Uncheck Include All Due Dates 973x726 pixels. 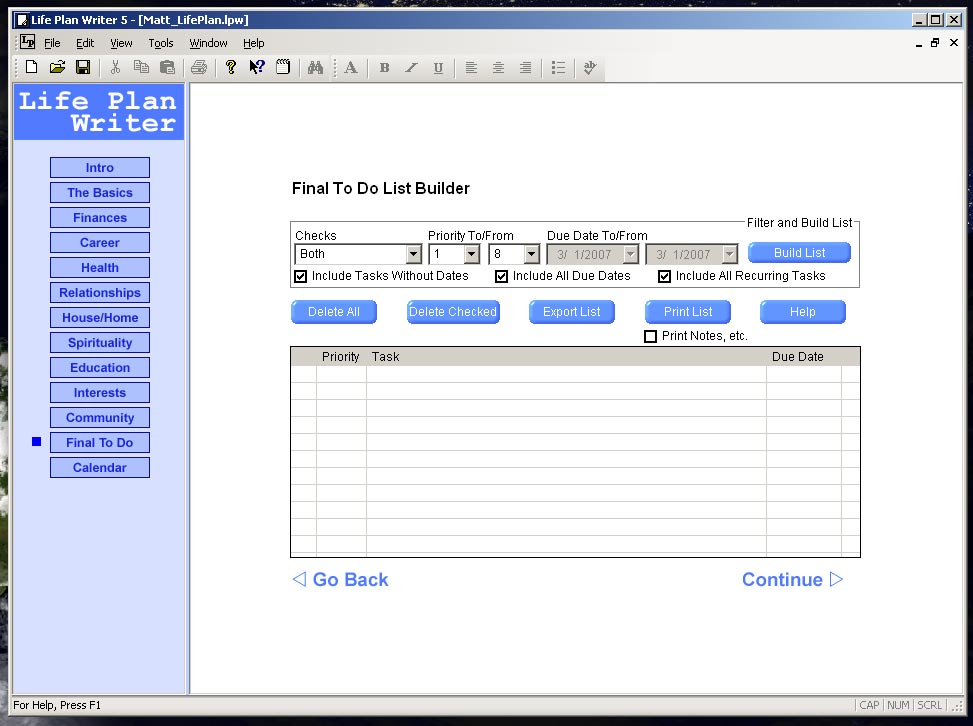pyautogui.click(x=501, y=276)
